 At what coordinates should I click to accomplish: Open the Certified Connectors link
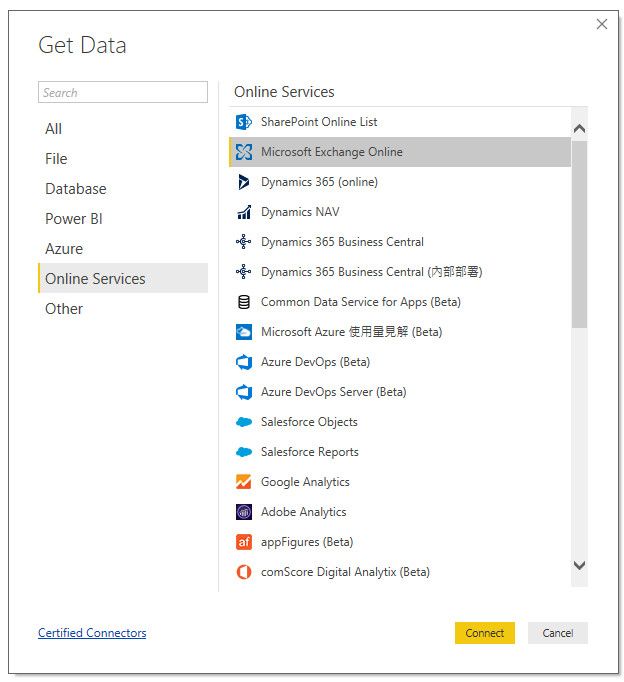pyautogui.click(x=92, y=633)
